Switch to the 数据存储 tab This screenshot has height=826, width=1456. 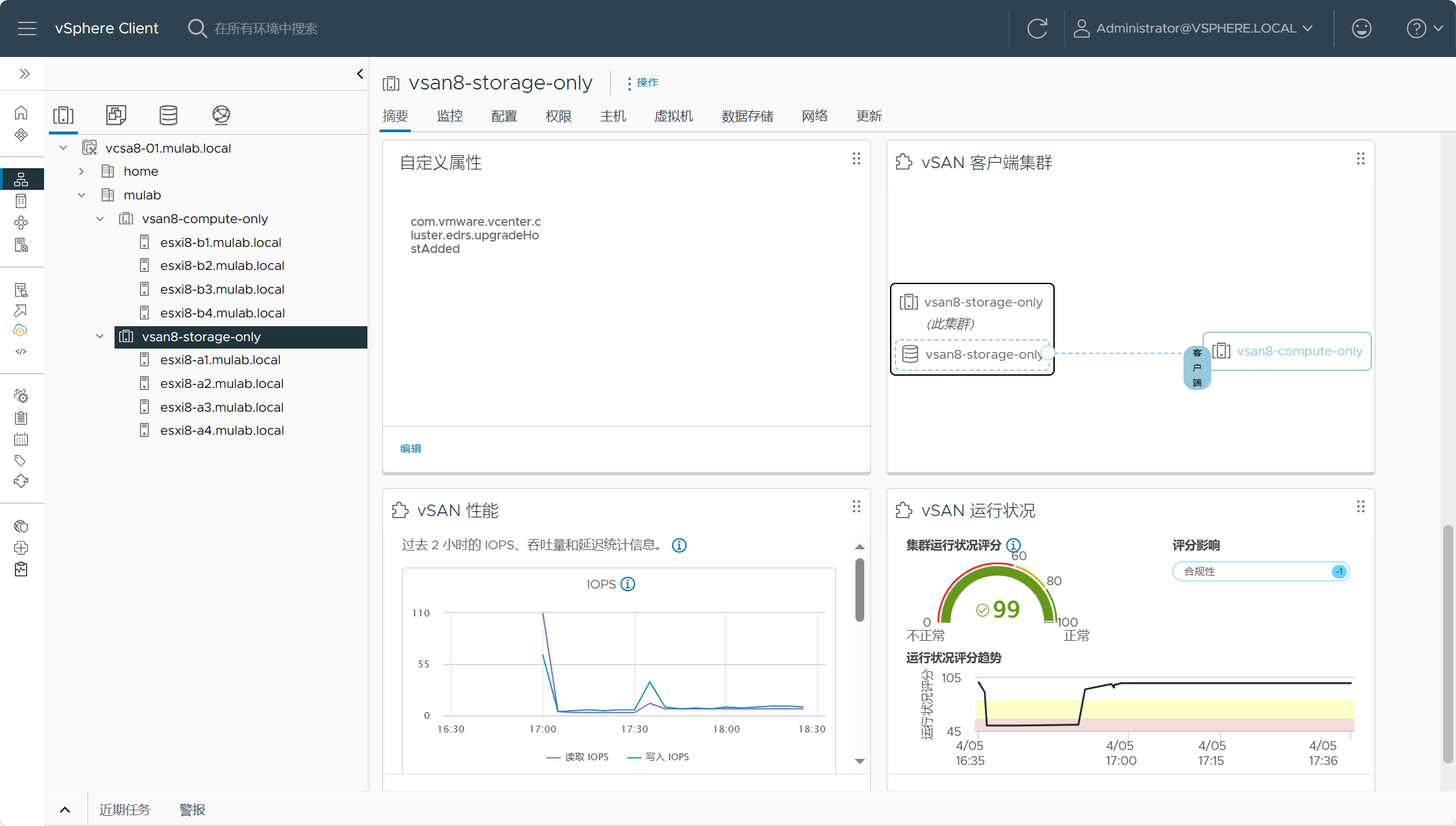tap(748, 116)
